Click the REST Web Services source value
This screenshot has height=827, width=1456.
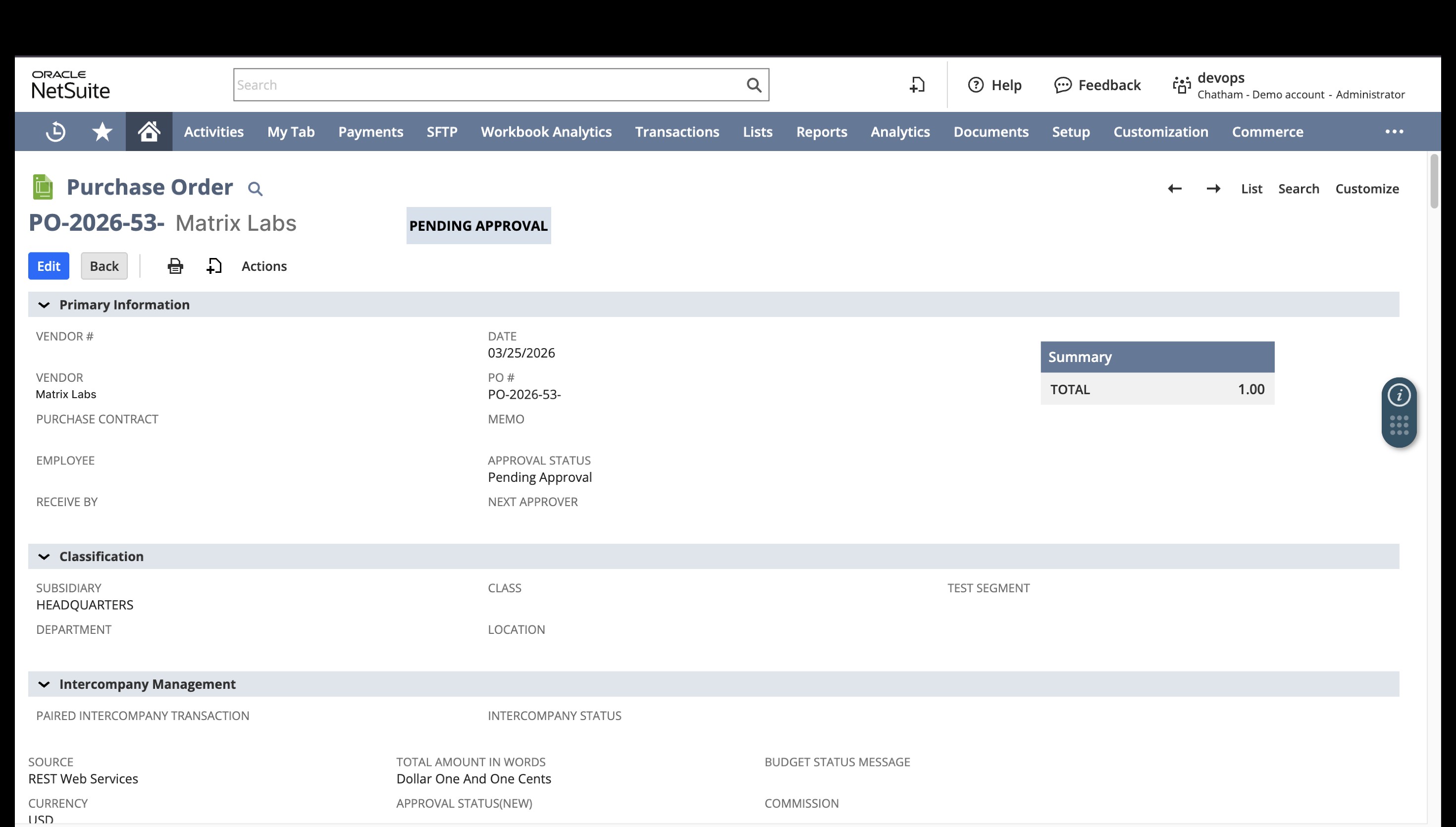pyautogui.click(x=83, y=779)
